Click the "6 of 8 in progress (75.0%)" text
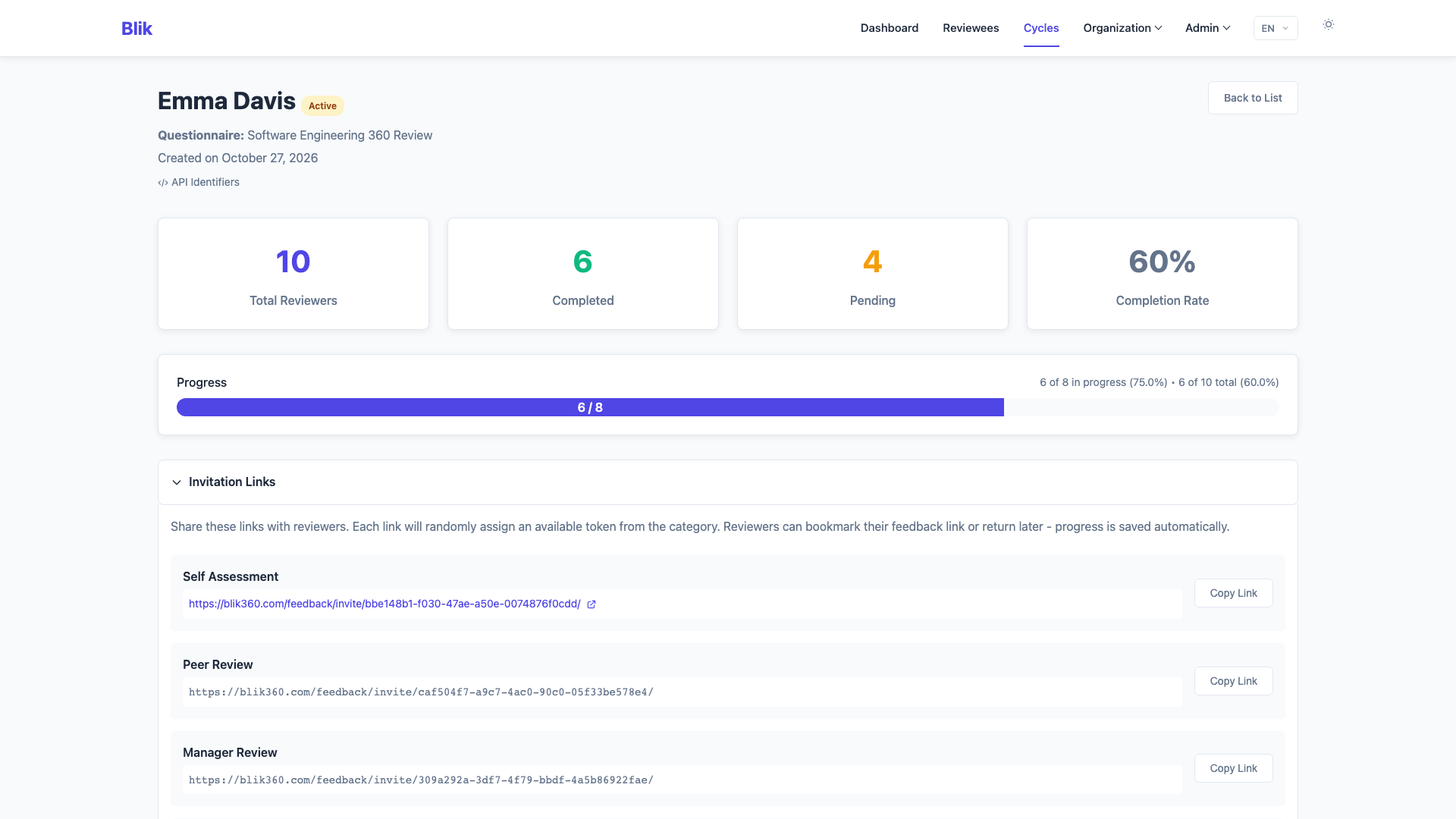This screenshot has width=1456, height=819. pos(1103,382)
